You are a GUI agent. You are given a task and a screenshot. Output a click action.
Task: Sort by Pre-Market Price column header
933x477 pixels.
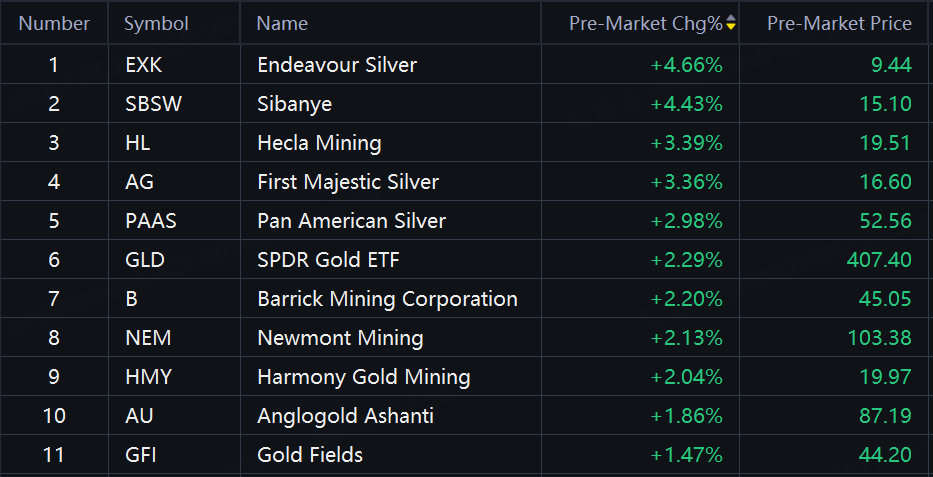pos(839,23)
